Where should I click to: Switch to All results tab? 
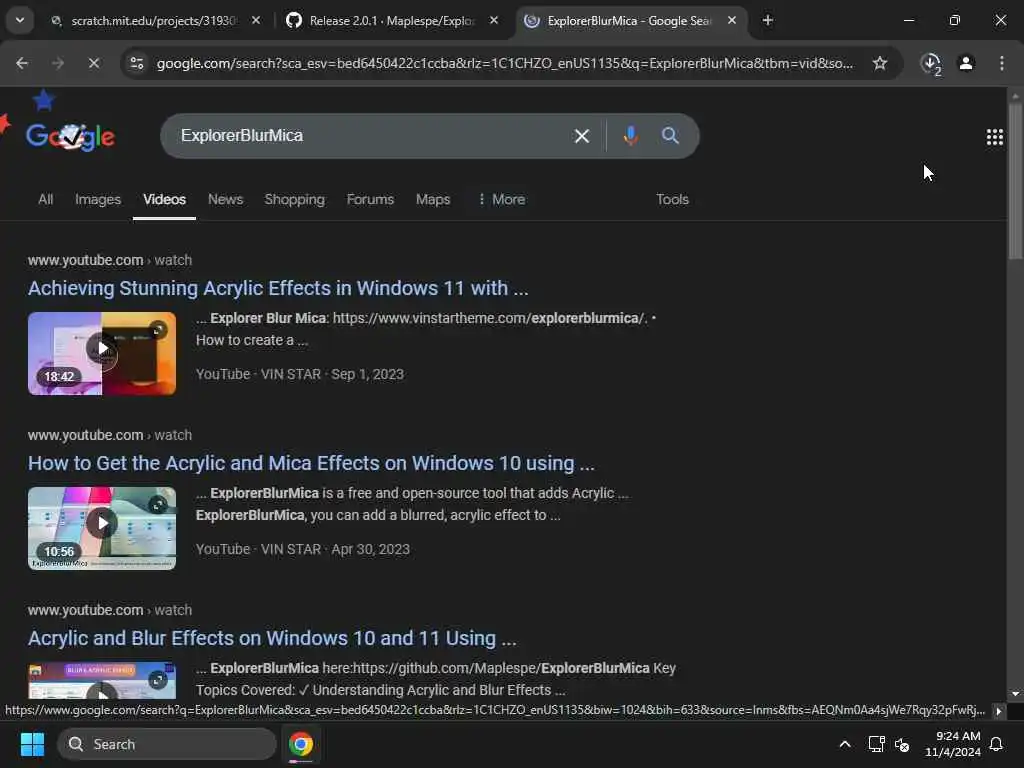[45, 199]
